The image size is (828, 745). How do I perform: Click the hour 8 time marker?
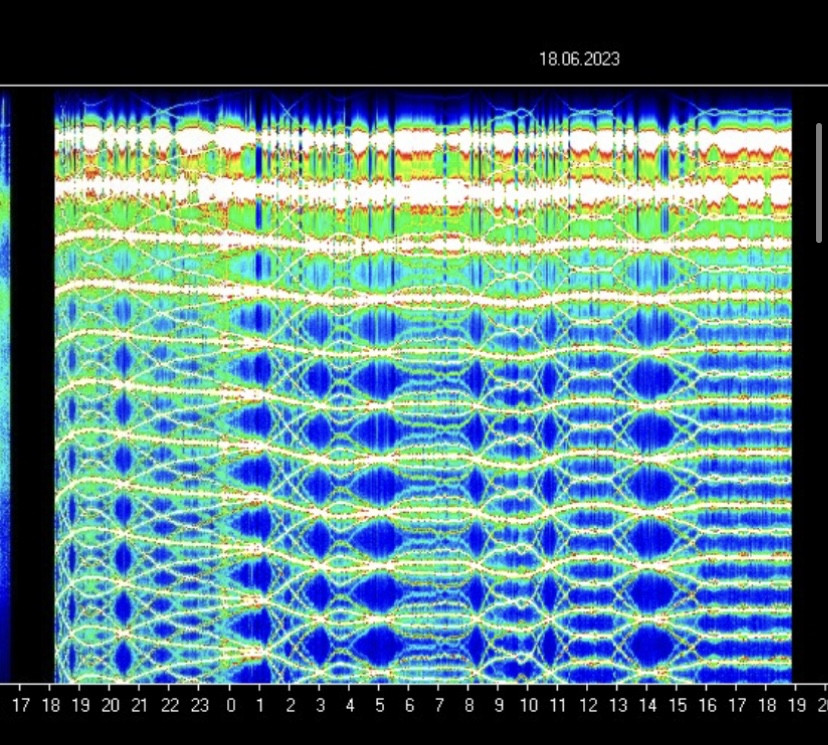point(469,706)
